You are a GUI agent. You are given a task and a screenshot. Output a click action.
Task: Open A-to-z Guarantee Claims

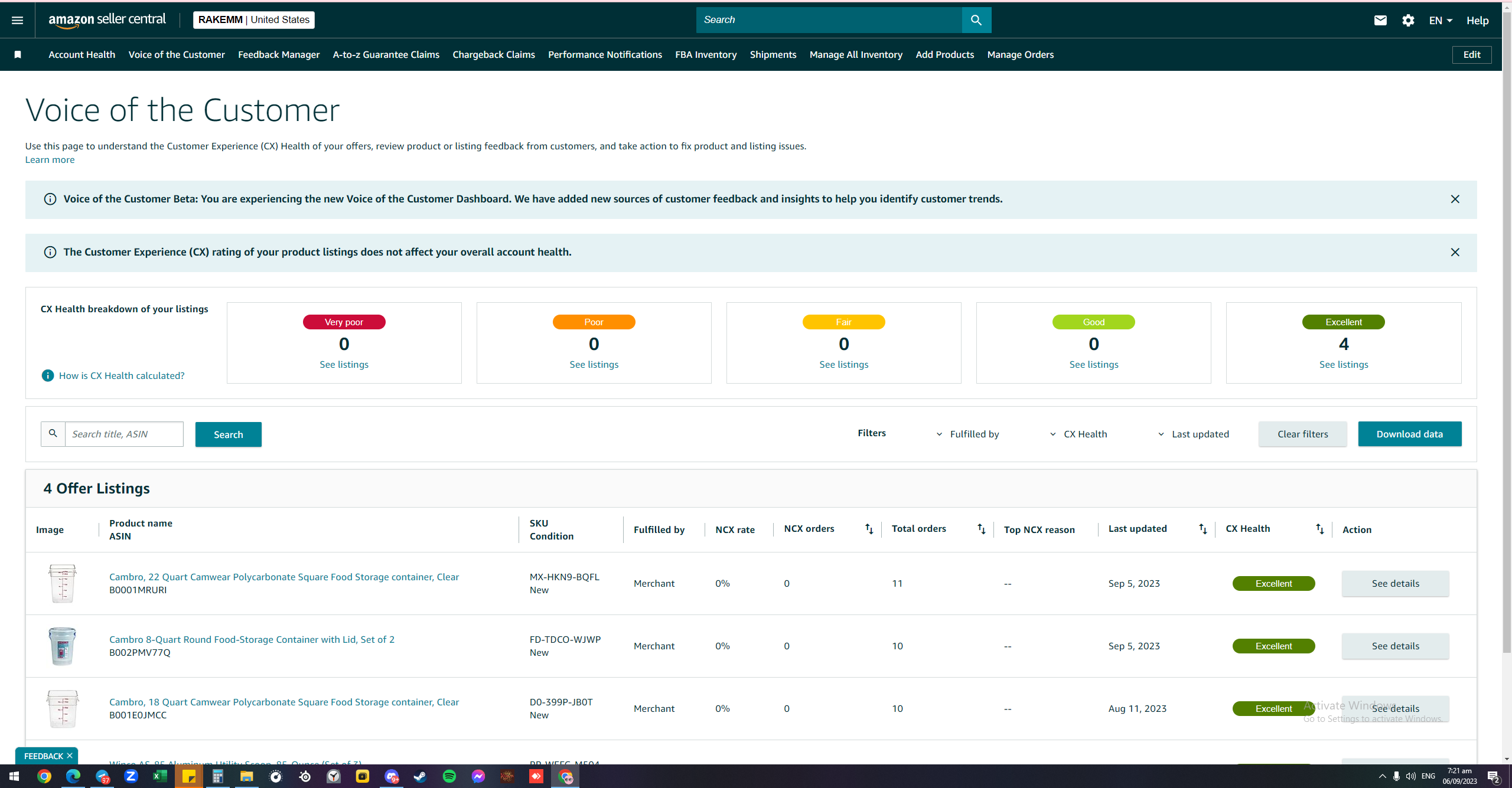pyautogui.click(x=386, y=54)
